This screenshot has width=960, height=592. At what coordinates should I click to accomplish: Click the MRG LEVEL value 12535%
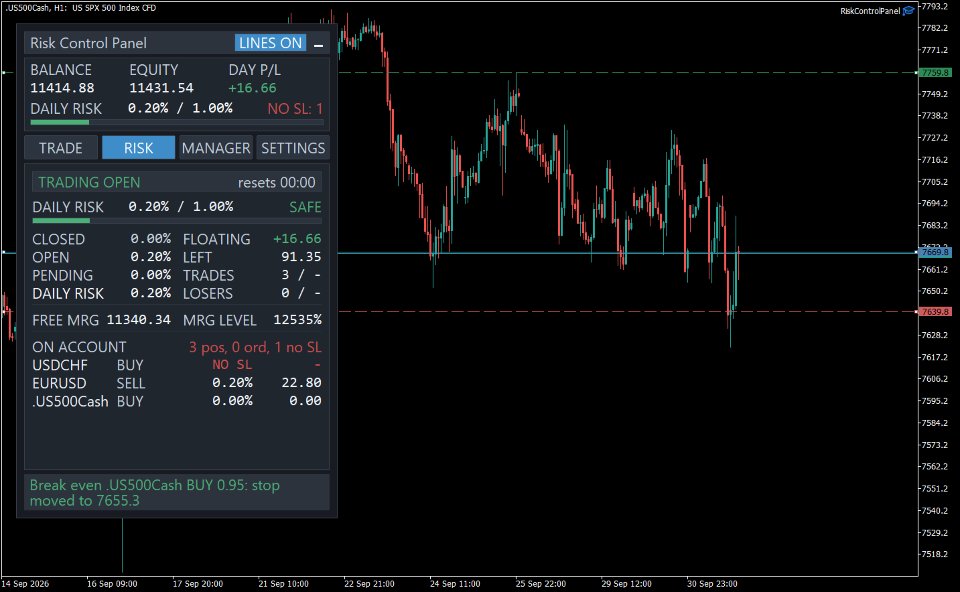298,320
